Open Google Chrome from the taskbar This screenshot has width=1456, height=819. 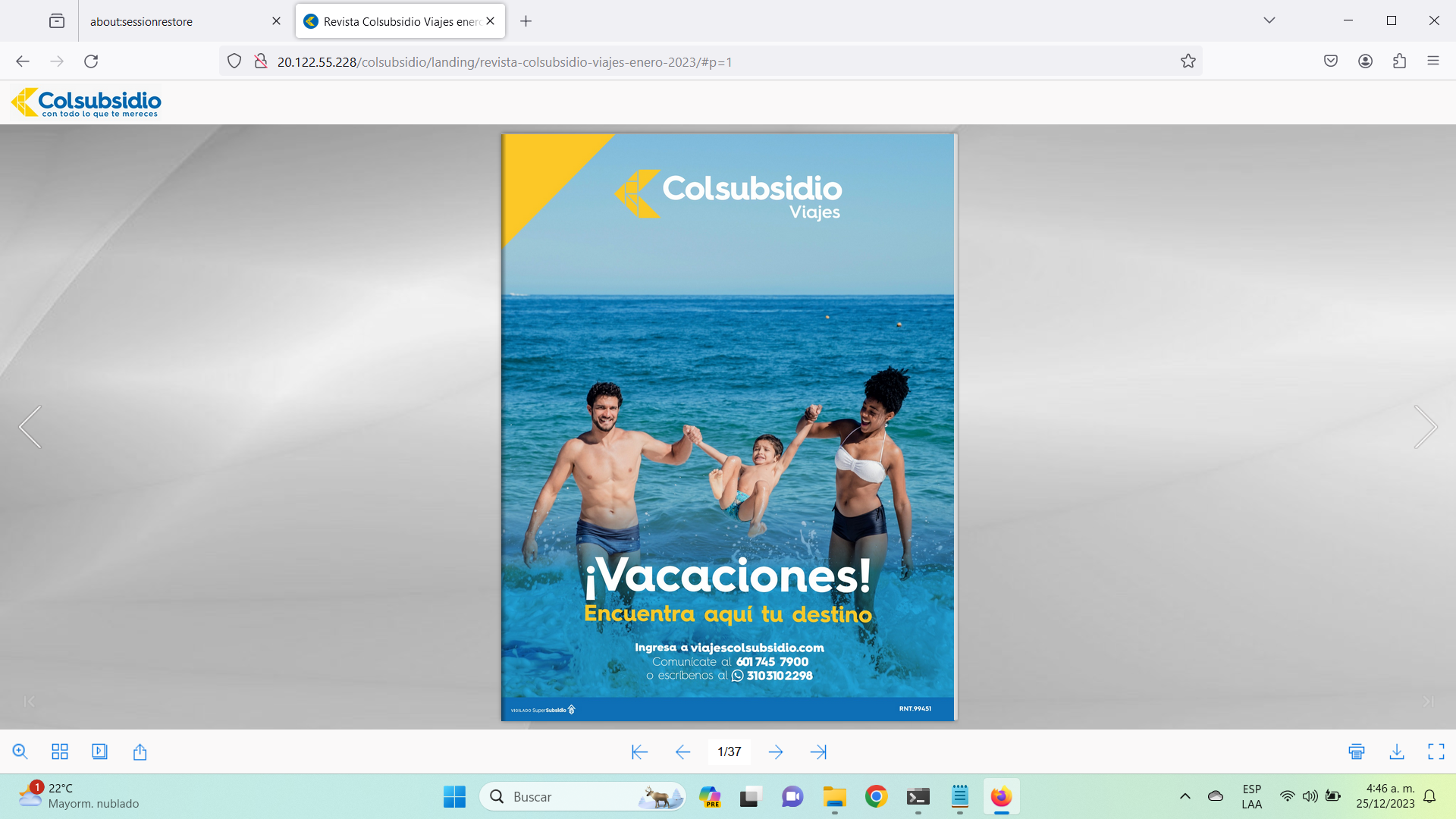876,796
